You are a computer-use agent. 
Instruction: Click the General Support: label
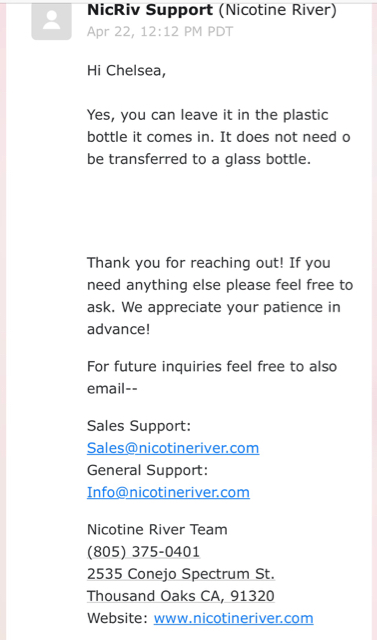(147, 470)
